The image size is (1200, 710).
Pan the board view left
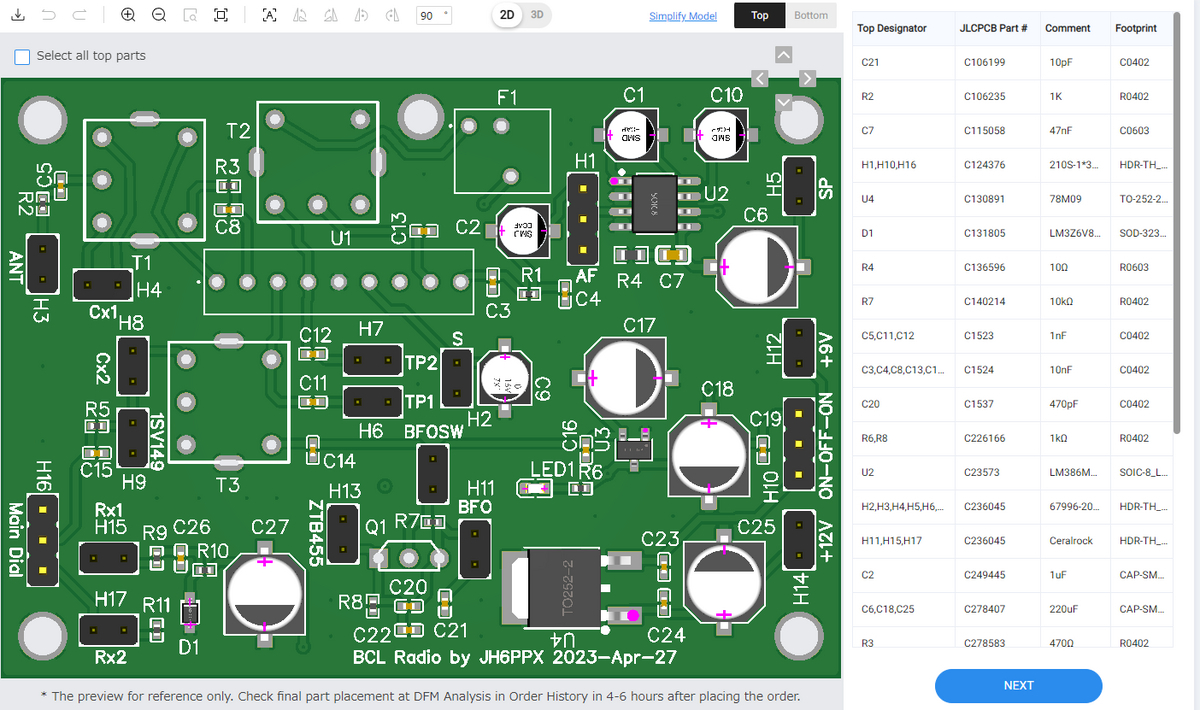[x=759, y=78]
